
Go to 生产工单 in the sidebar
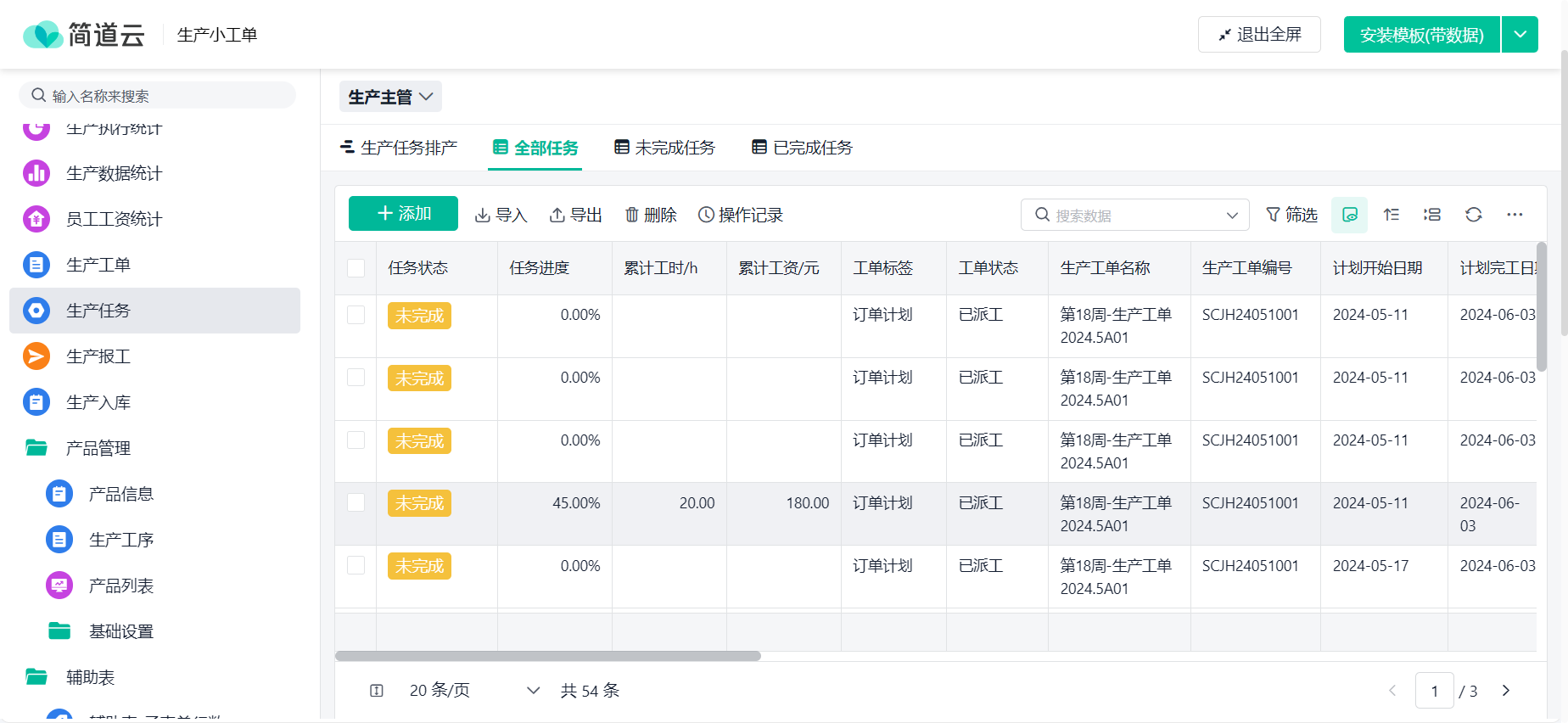coord(154,265)
